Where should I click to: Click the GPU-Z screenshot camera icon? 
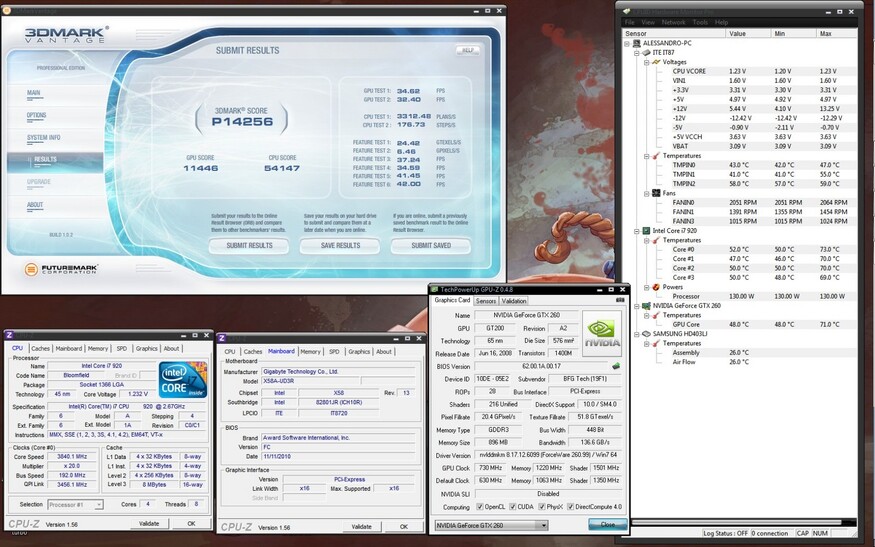[x=620, y=300]
